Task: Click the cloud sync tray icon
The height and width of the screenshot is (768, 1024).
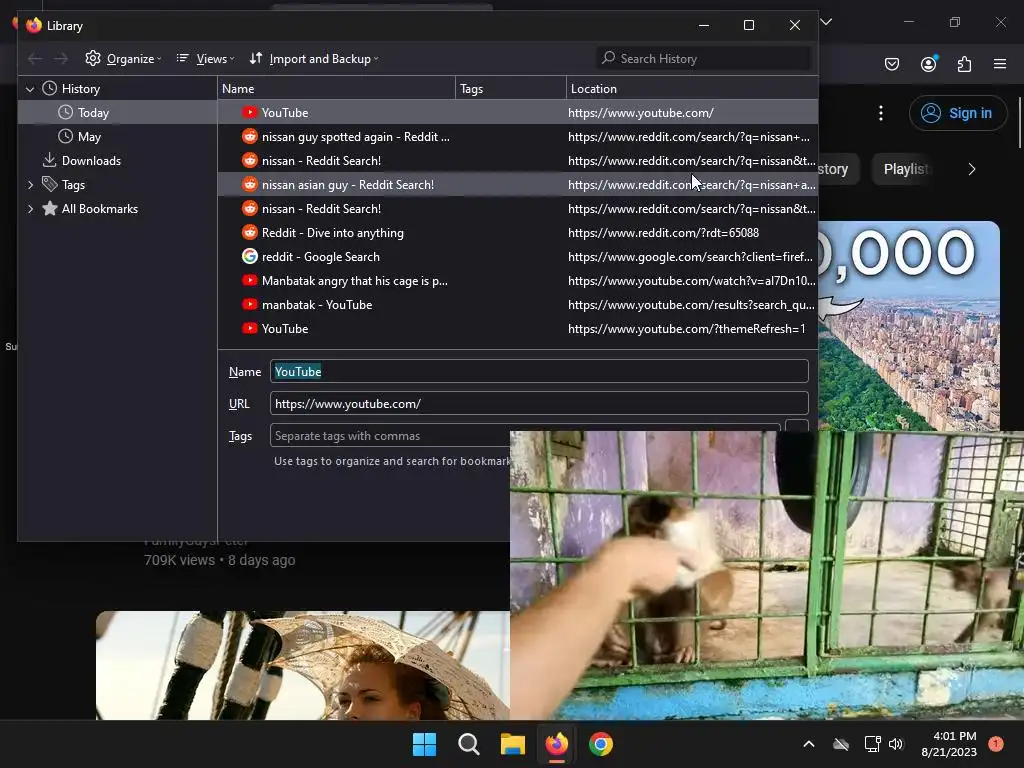Action: [x=841, y=744]
